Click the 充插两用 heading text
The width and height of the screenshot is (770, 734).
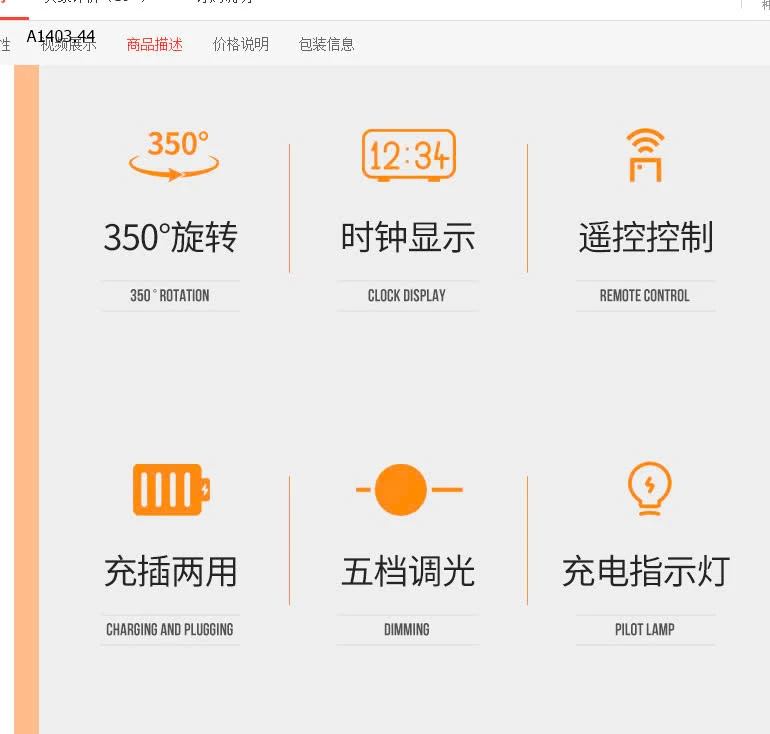171,572
